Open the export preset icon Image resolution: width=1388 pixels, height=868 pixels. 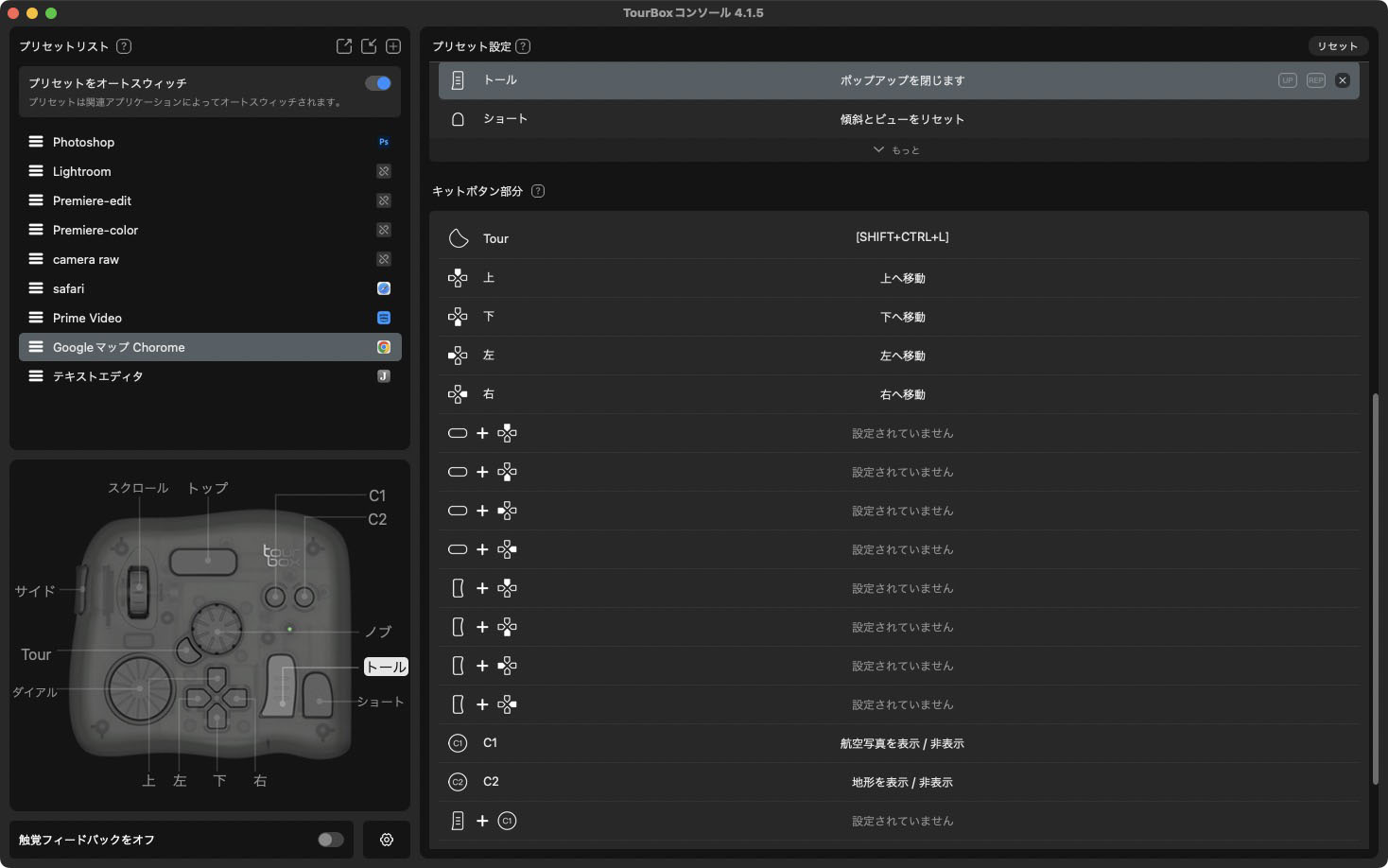click(344, 45)
